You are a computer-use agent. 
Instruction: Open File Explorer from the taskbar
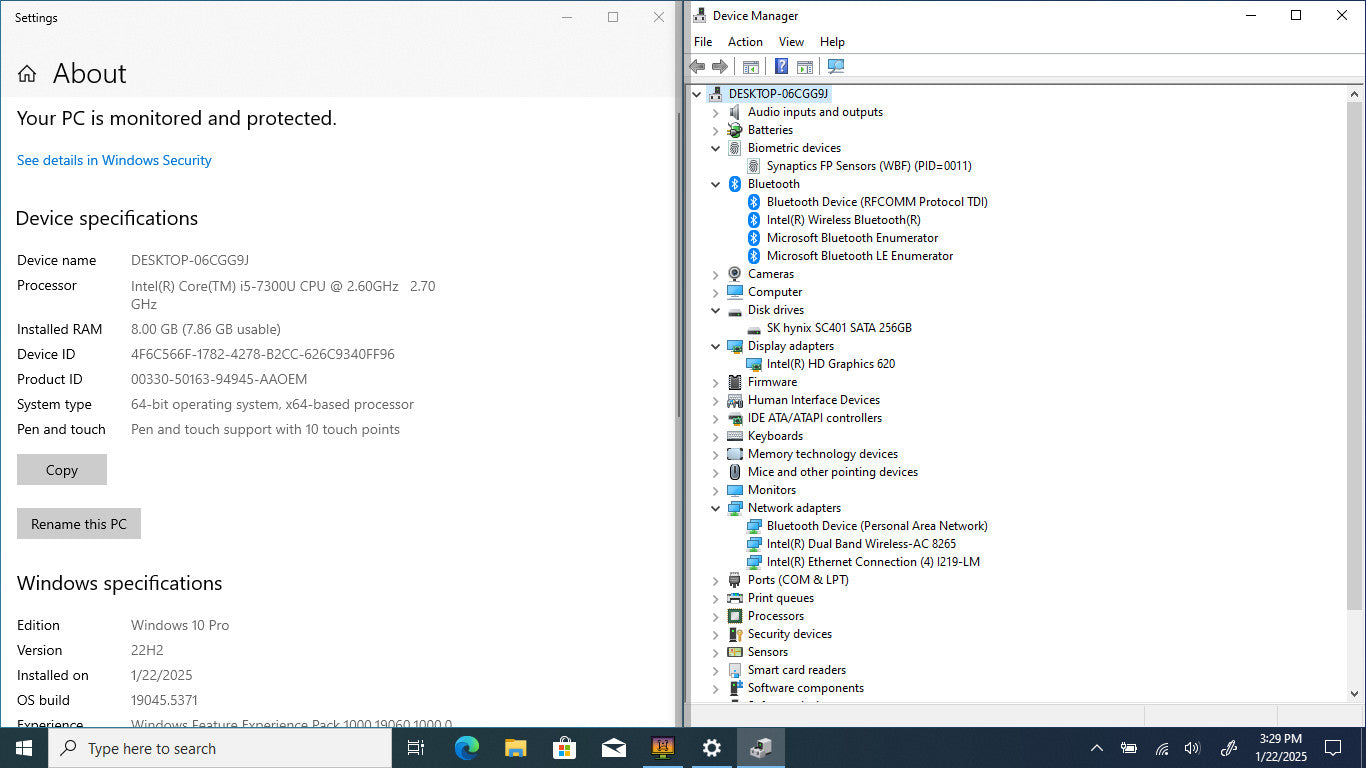coord(515,748)
